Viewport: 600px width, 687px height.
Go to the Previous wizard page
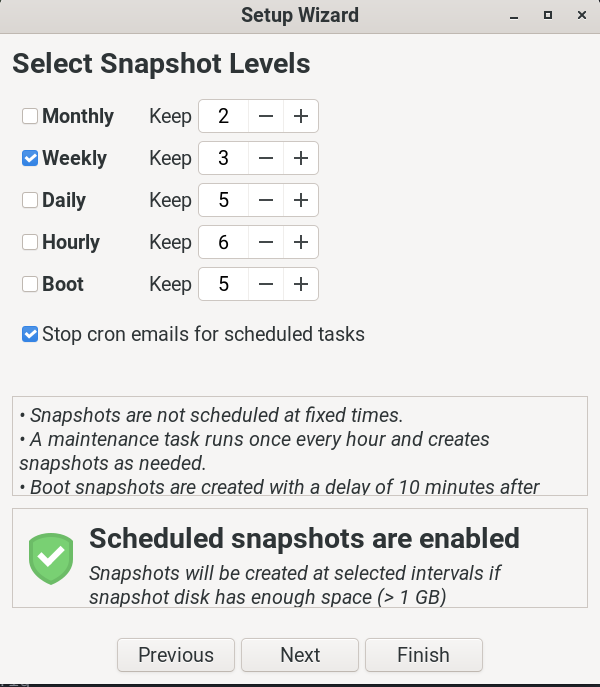click(x=176, y=655)
